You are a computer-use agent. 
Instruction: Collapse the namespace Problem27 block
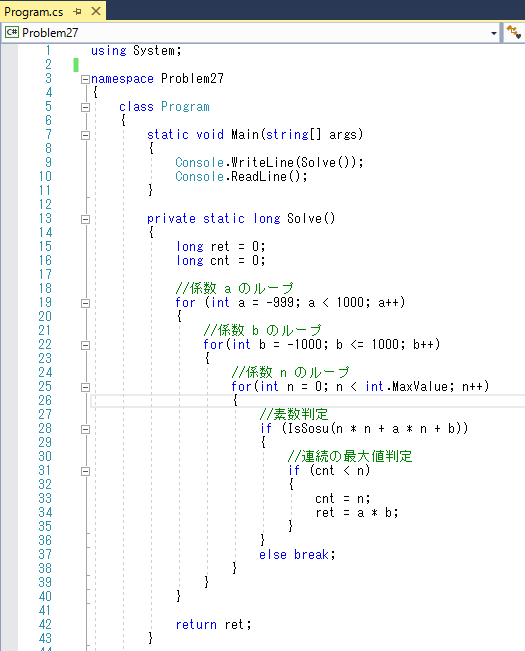click(85, 79)
